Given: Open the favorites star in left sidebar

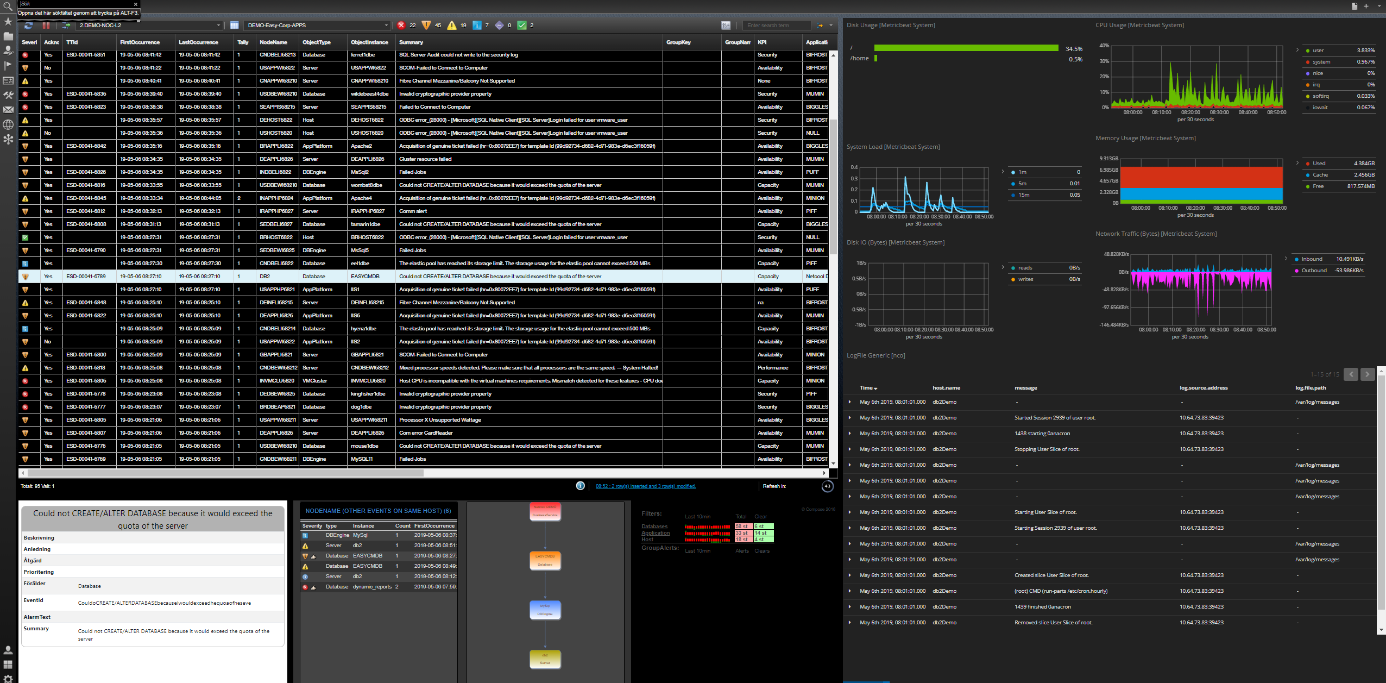Looking at the screenshot, I should pyautogui.click(x=8, y=21).
